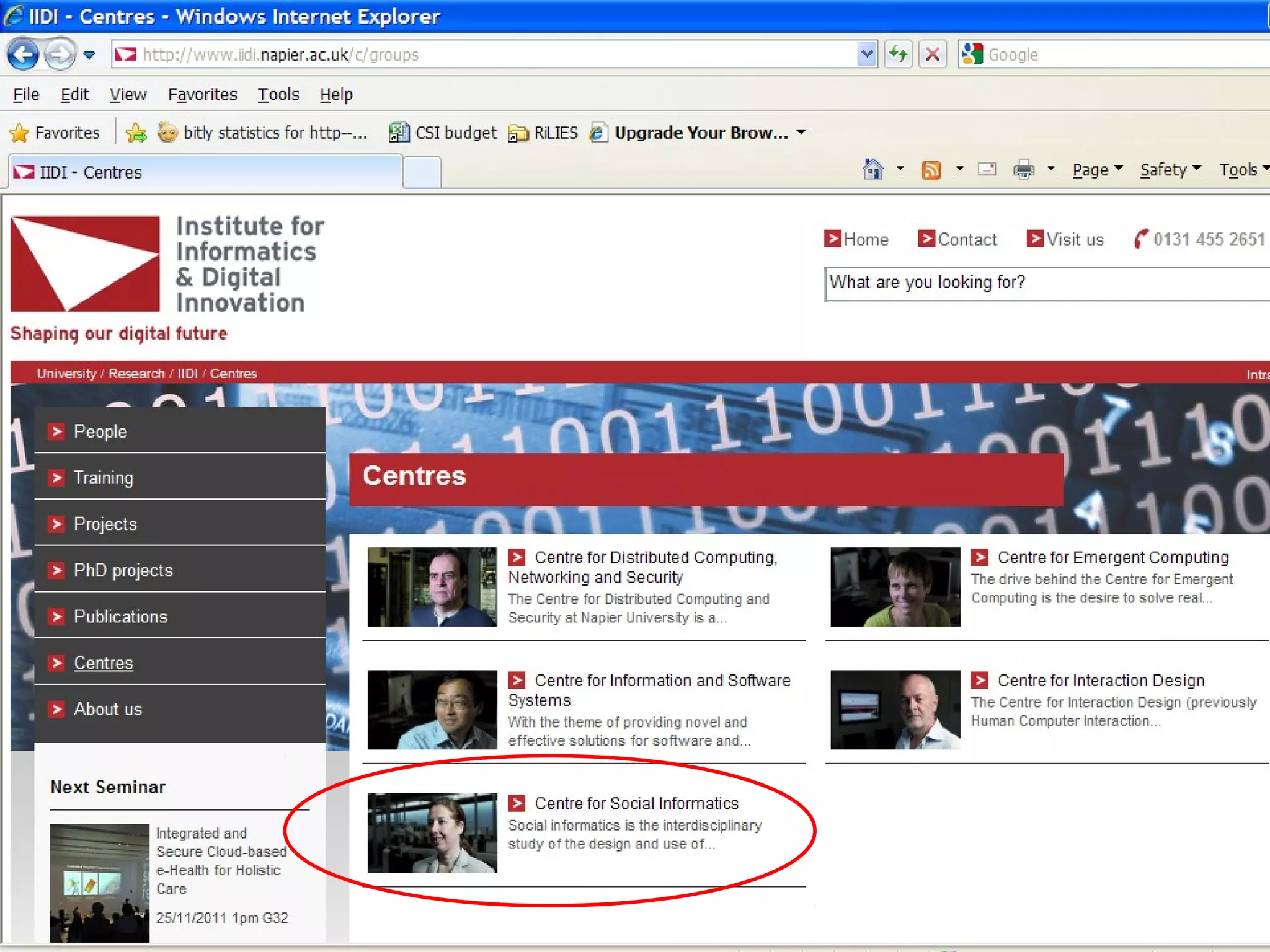Open the Centre for Social Informatics link
This screenshot has width=1270, height=952.
[x=636, y=803]
